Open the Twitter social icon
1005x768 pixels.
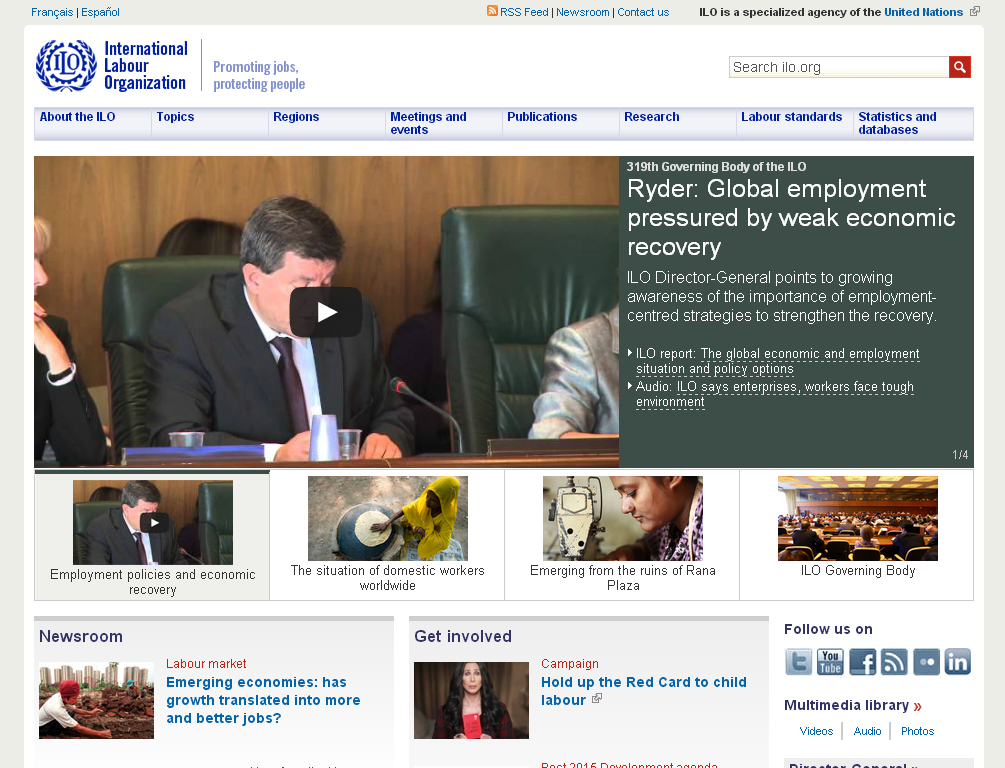click(798, 662)
